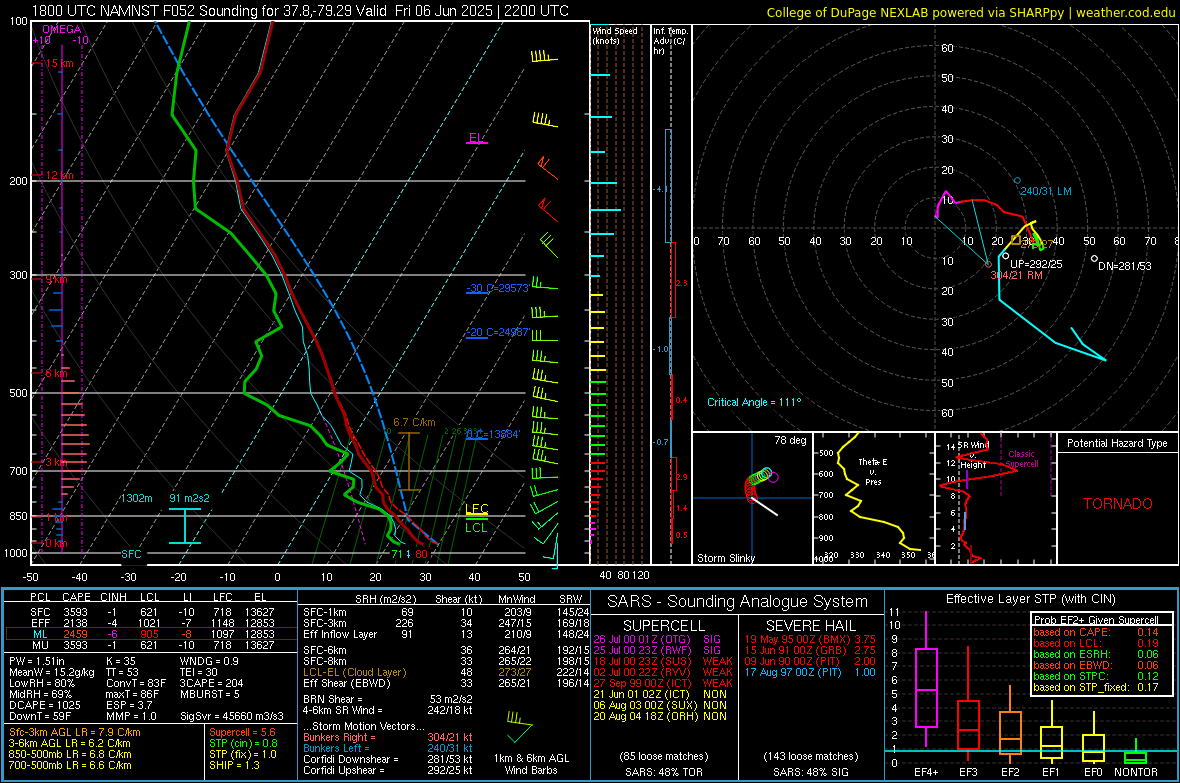Screen dimensions: 1180x783
Task: Click the wind barb icon above the caption
Action: pyautogui.click(x=519, y=726)
